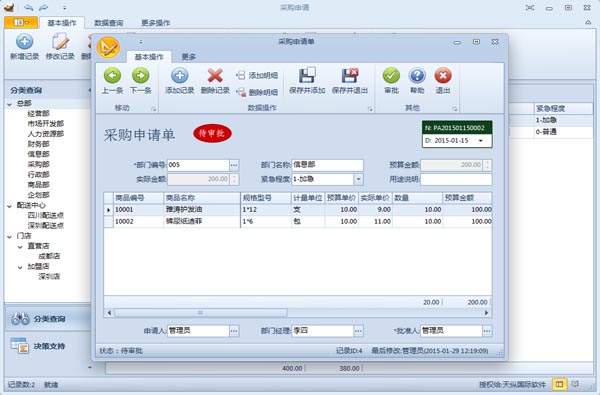Click right scroll arrow of detail grid
The image size is (600, 395).
[x=486, y=313]
